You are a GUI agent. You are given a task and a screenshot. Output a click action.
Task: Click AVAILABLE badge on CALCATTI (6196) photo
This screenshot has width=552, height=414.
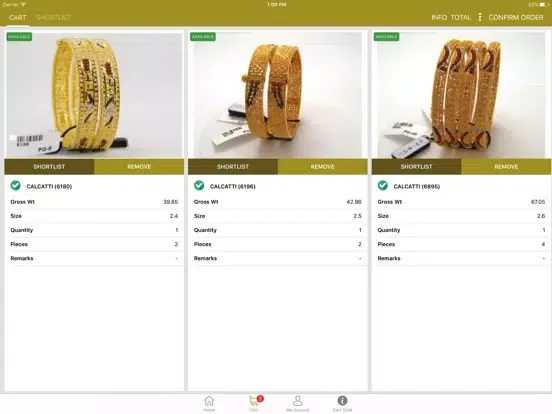pos(203,37)
